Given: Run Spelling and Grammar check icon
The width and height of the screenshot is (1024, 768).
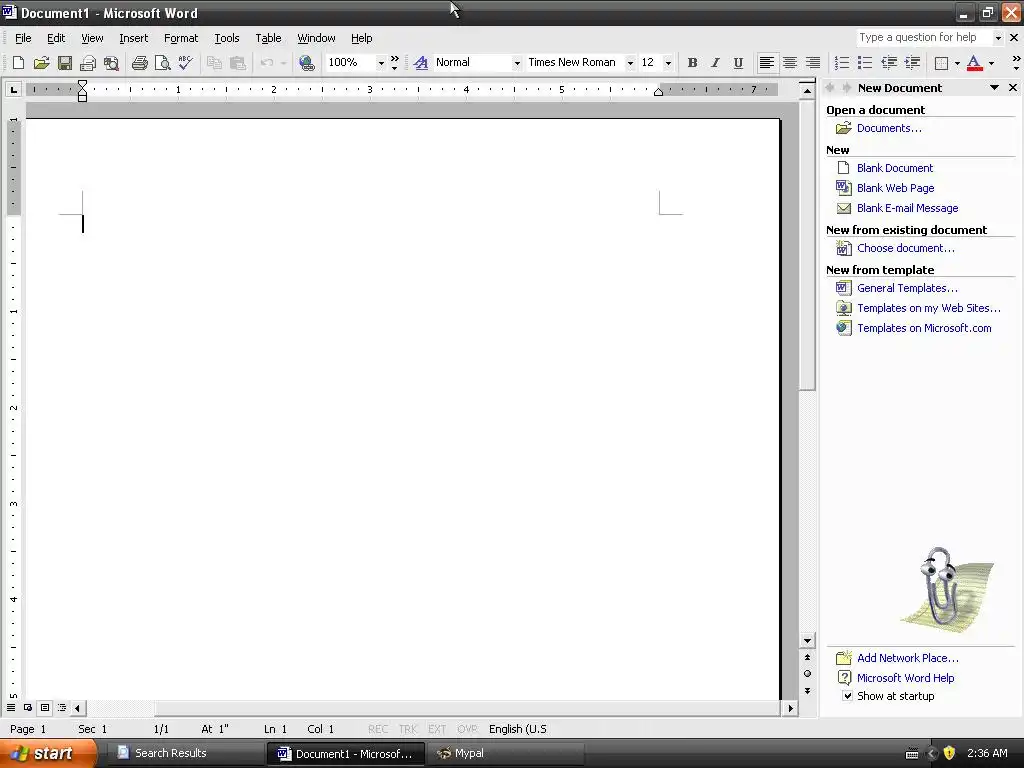Looking at the screenshot, I should pos(185,63).
